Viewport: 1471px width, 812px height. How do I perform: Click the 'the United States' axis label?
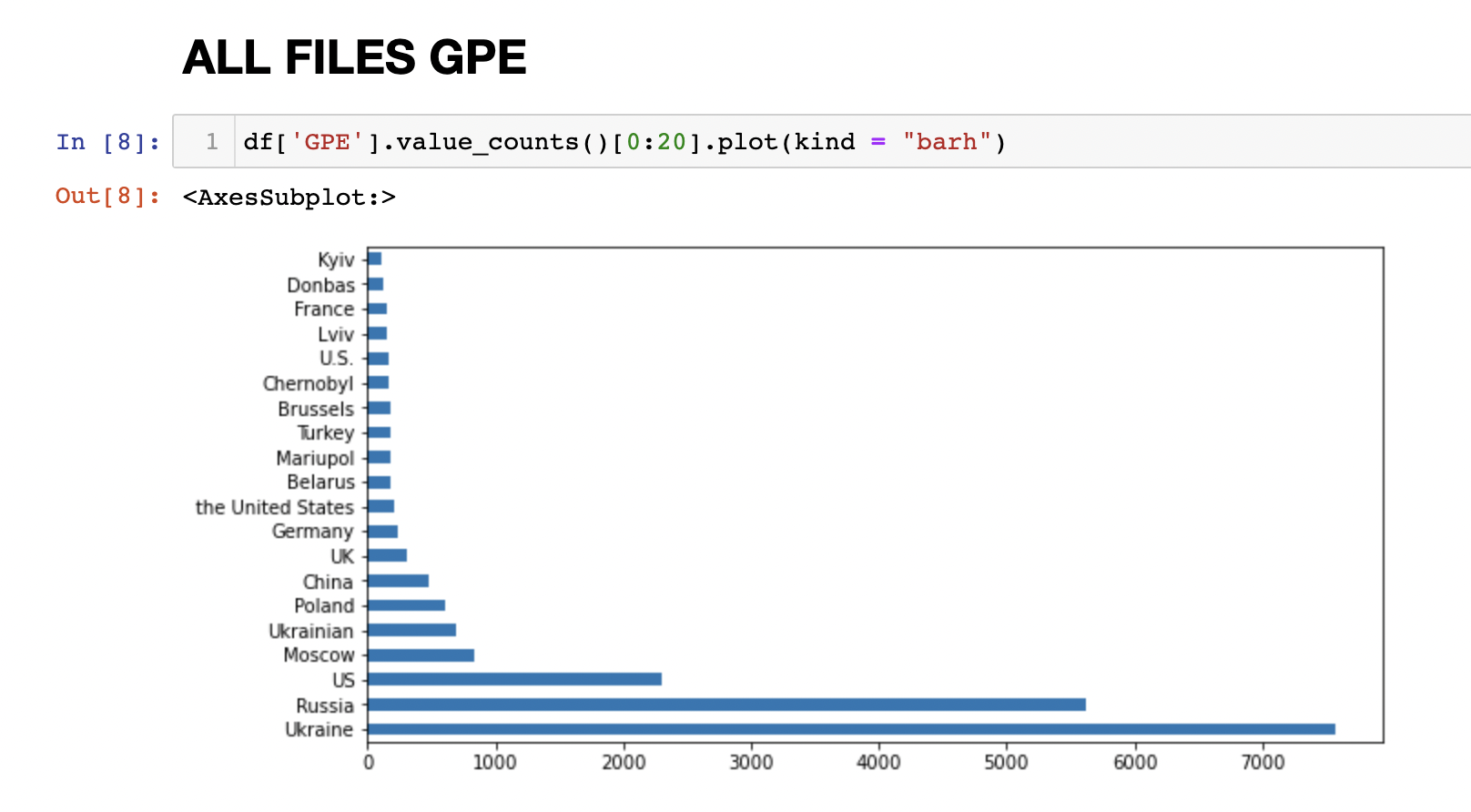[x=274, y=507]
